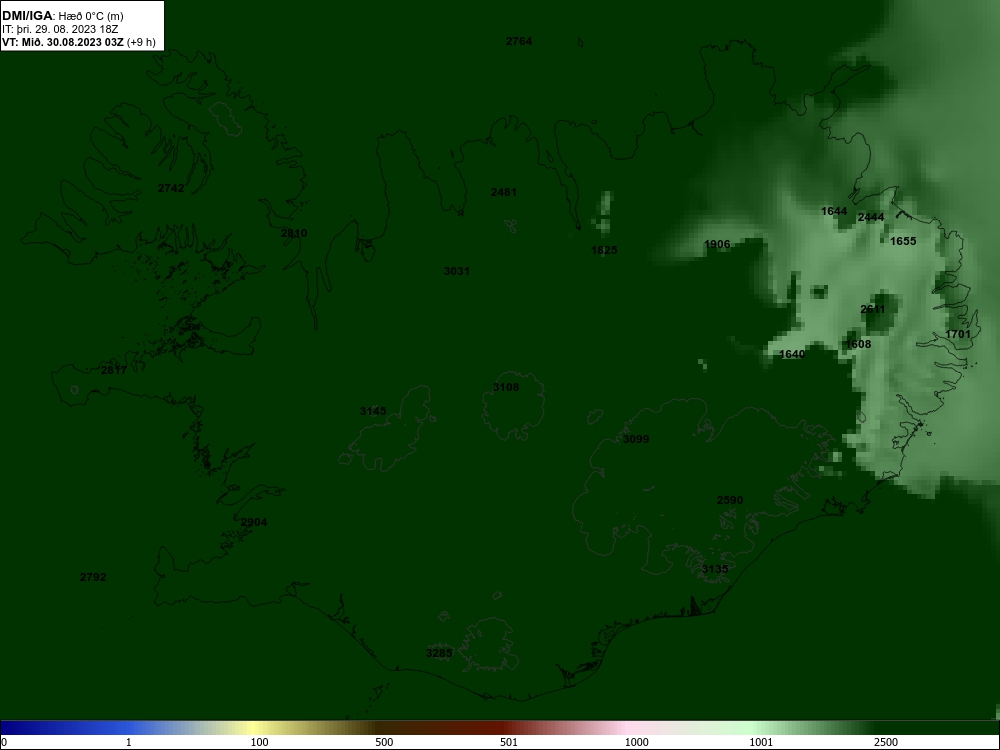Select the 1825 height label
Image resolution: width=1000 pixels, height=750 pixels.
pos(604,250)
